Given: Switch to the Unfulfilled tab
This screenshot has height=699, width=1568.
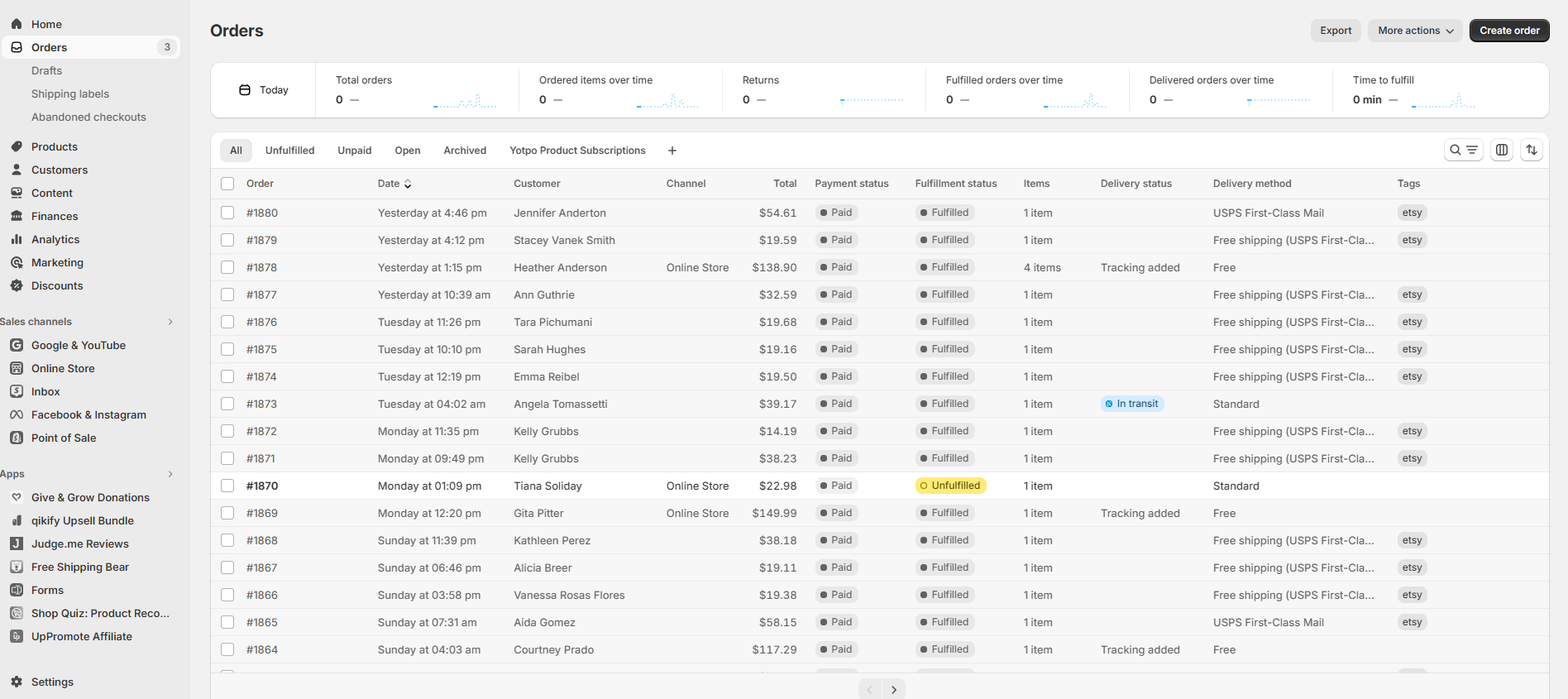Looking at the screenshot, I should pyautogui.click(x=289, y=151).
